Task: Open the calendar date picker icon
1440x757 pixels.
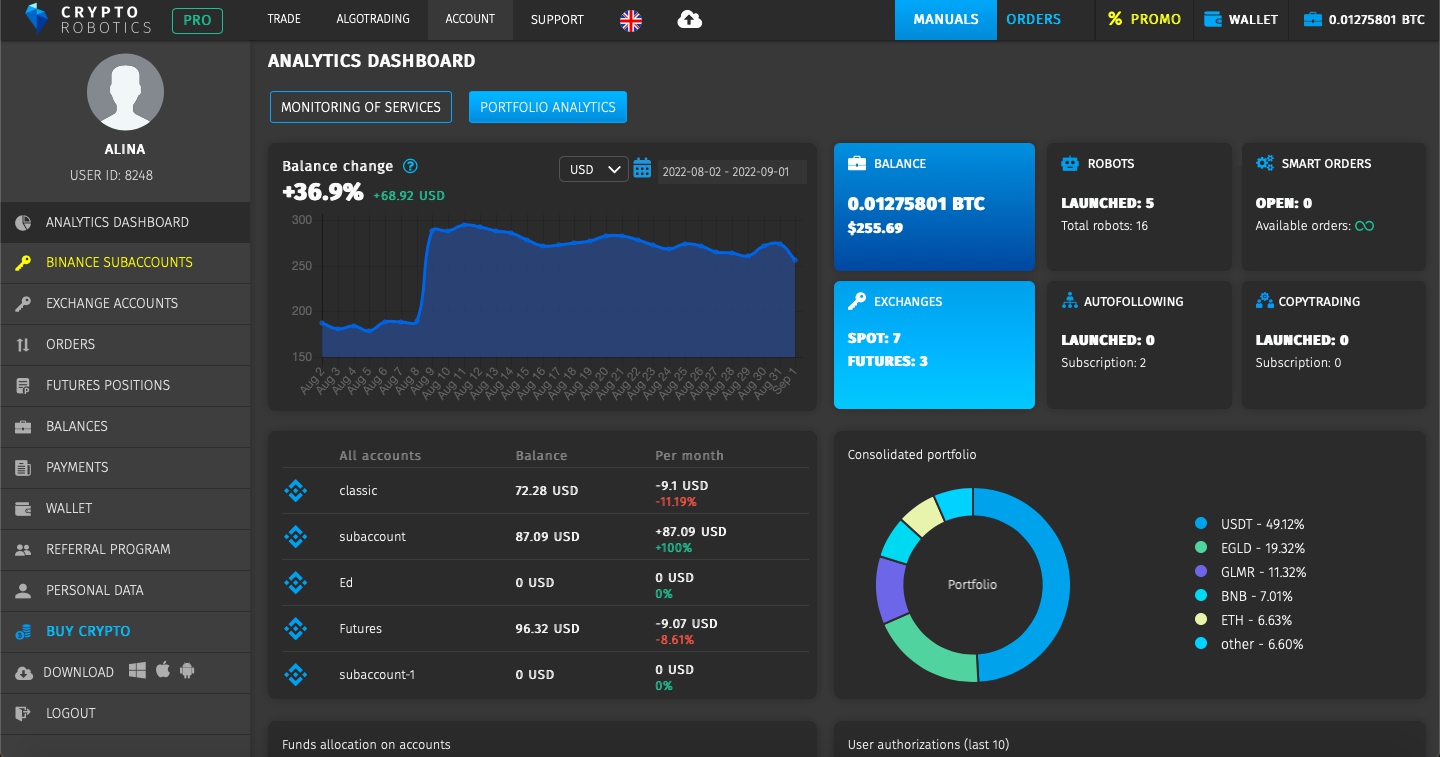Action: (642, 169)
